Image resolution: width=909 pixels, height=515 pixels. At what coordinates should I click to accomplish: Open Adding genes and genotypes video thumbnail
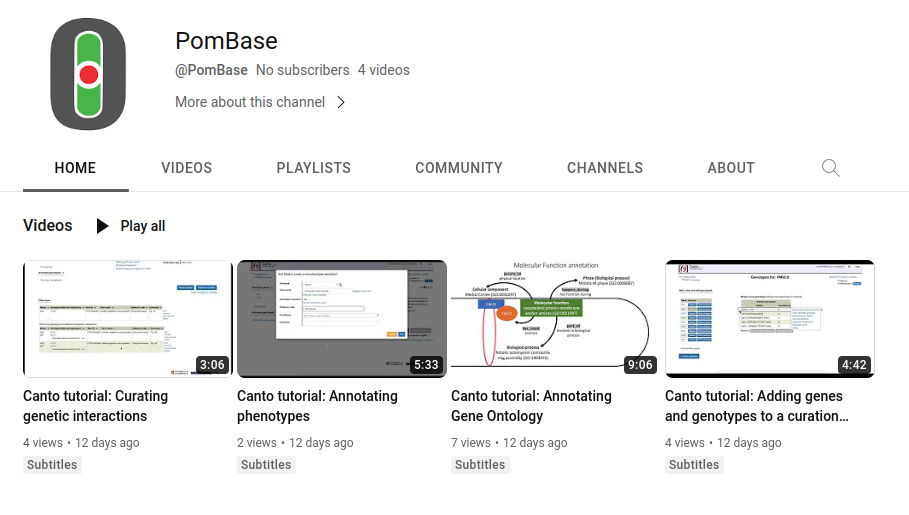(x=770, y=319)
